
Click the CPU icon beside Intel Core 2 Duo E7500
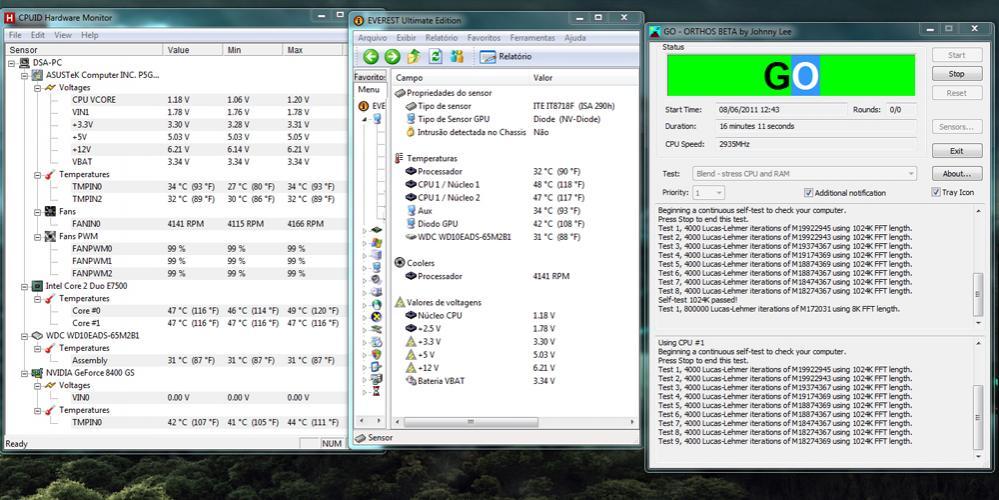coord(38,286)
